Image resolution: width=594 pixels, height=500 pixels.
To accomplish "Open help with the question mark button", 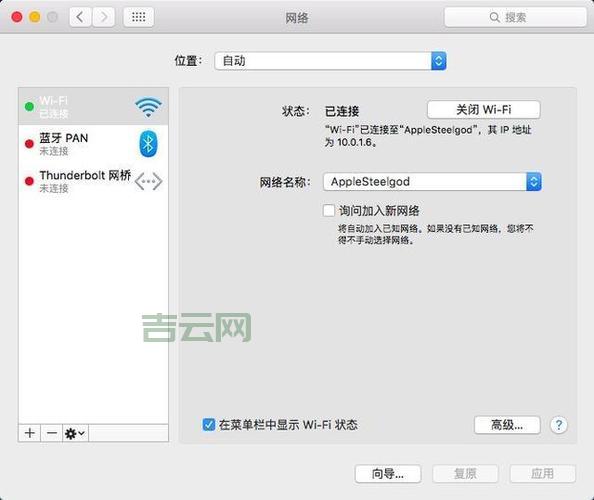I will (x=559, y=425).
